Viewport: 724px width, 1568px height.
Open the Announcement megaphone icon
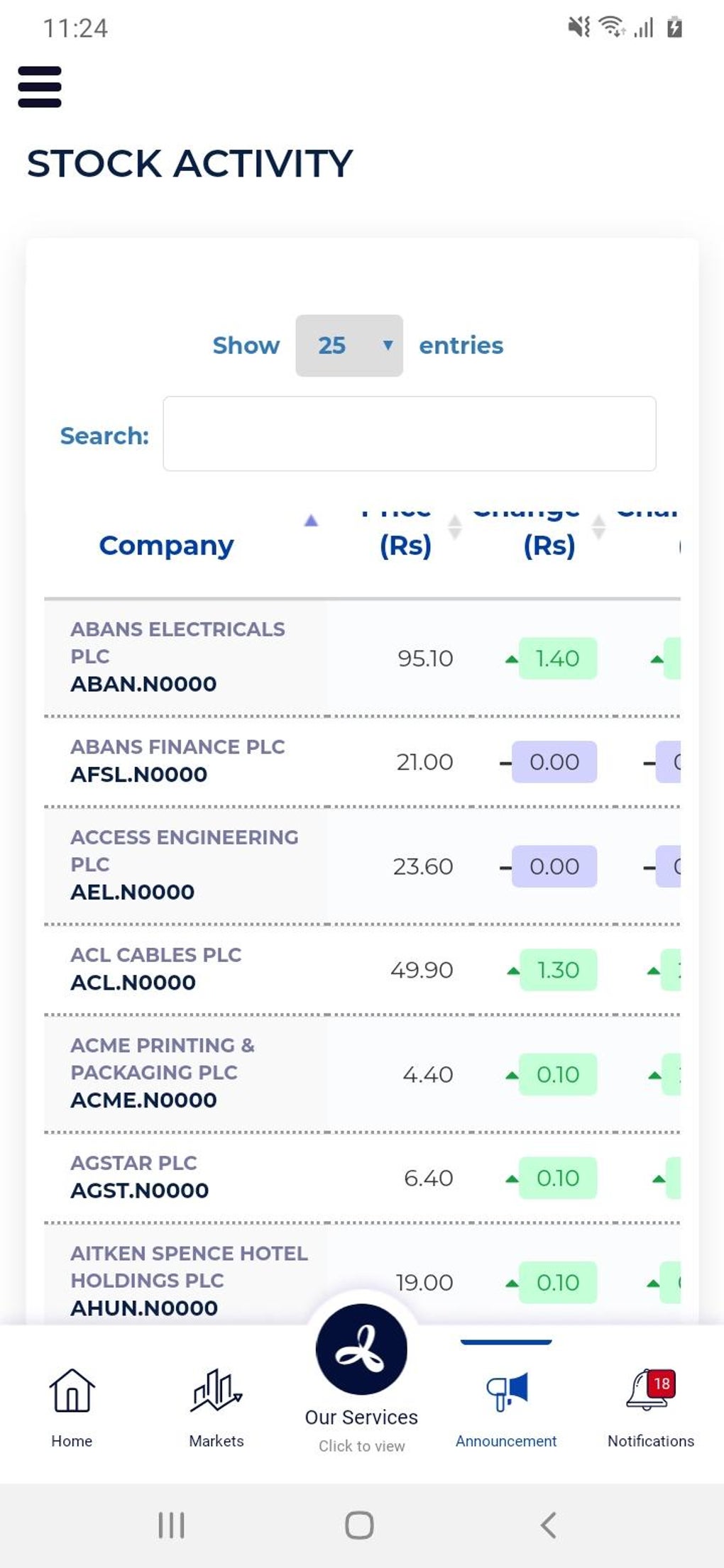click(x=506, y=1391)
